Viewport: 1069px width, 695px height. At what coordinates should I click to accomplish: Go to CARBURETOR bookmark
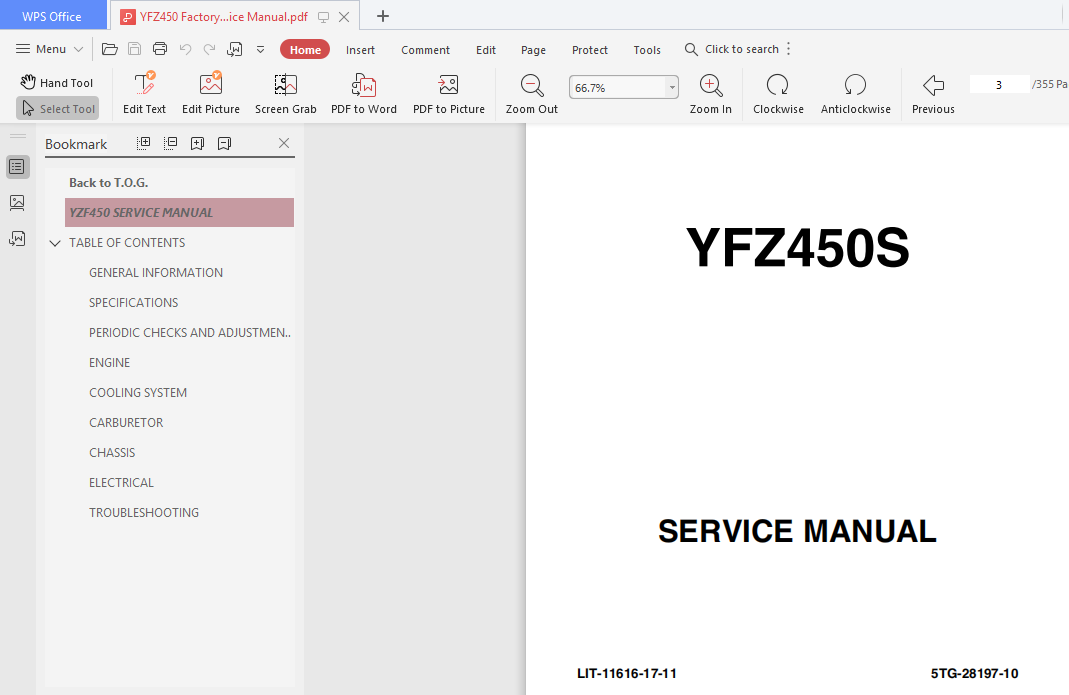pyautogui.click(x=126, y=423)
